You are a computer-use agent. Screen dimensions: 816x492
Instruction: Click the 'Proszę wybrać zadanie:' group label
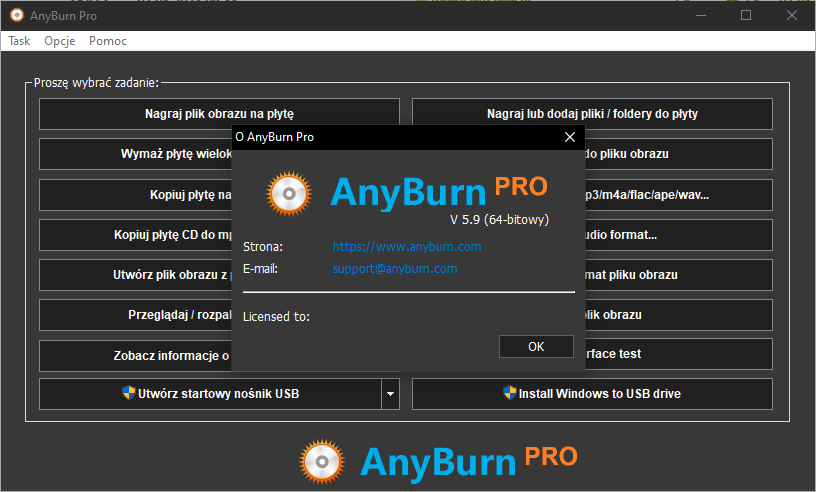coord(96,83)
